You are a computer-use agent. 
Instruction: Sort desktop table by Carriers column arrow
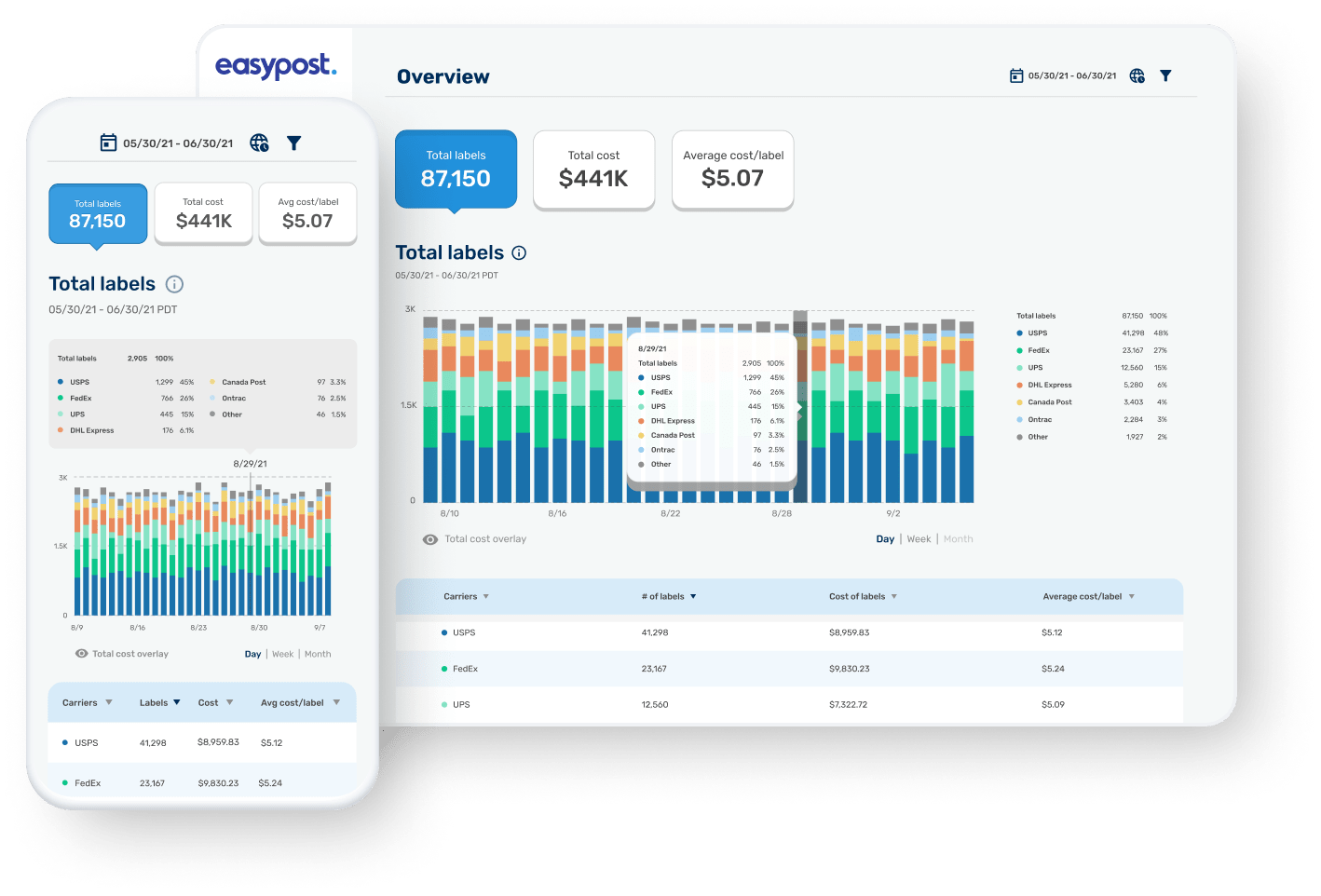click(485, 597)
